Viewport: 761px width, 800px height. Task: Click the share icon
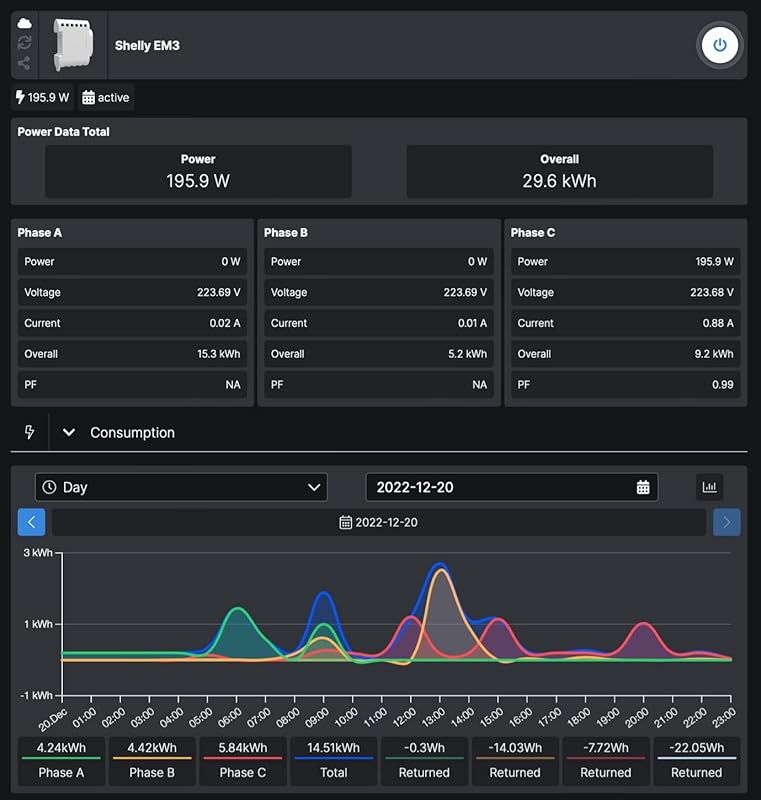pyautogui.click(x=24, y=63)
